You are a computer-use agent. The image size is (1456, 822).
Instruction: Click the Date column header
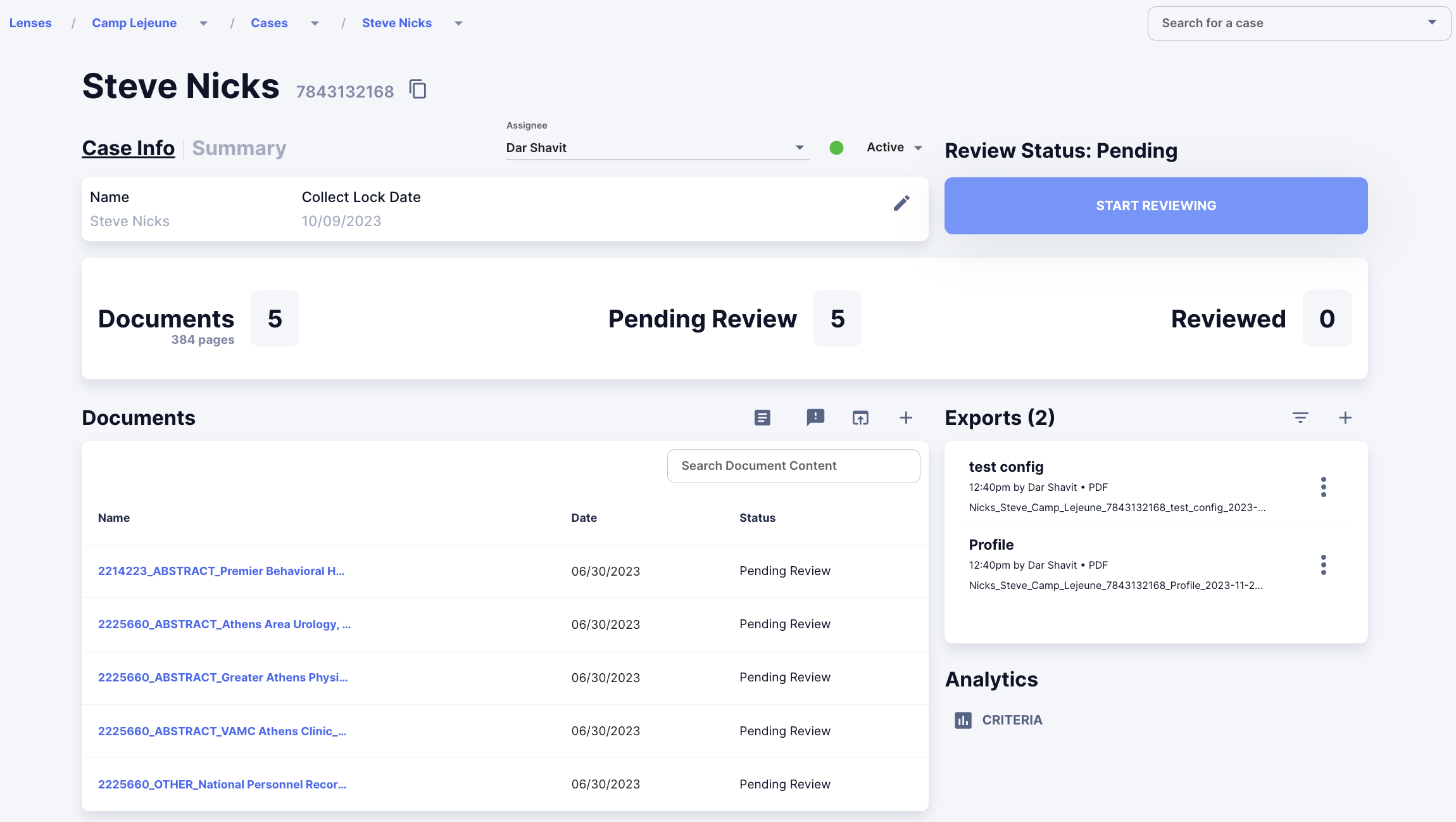584,517
